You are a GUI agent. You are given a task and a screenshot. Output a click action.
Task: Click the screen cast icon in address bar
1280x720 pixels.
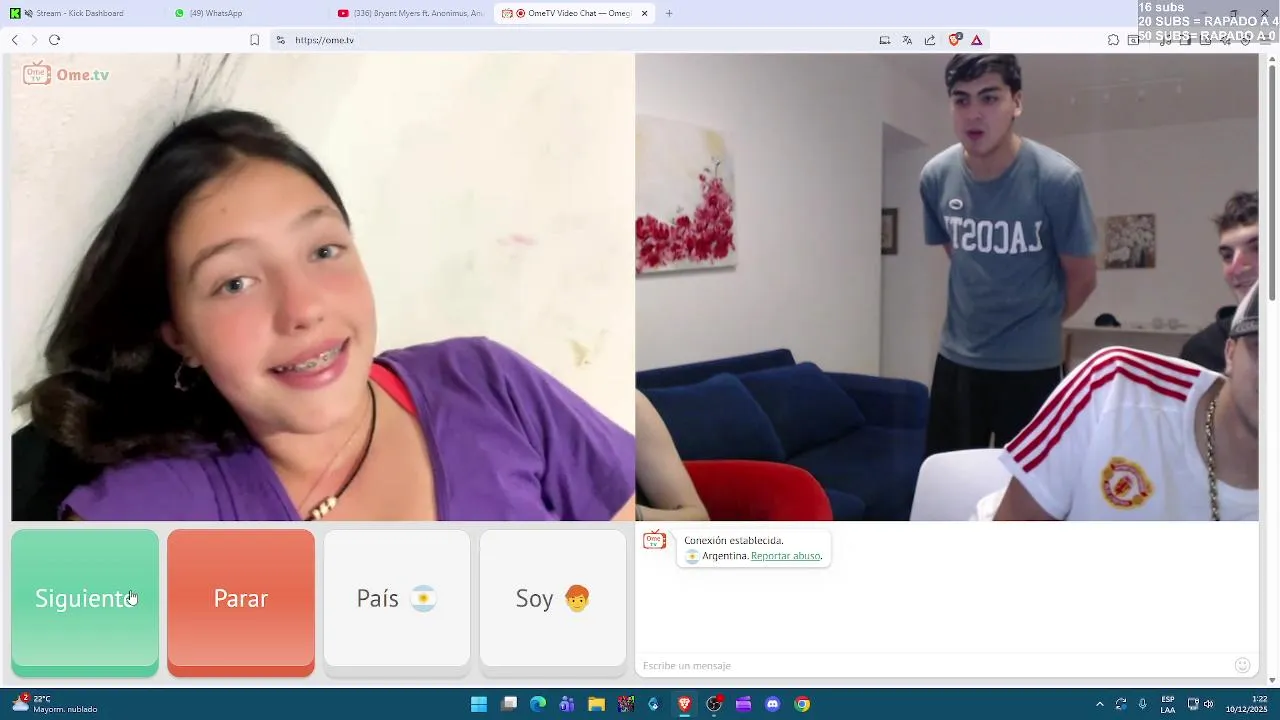tap(885, 40)
